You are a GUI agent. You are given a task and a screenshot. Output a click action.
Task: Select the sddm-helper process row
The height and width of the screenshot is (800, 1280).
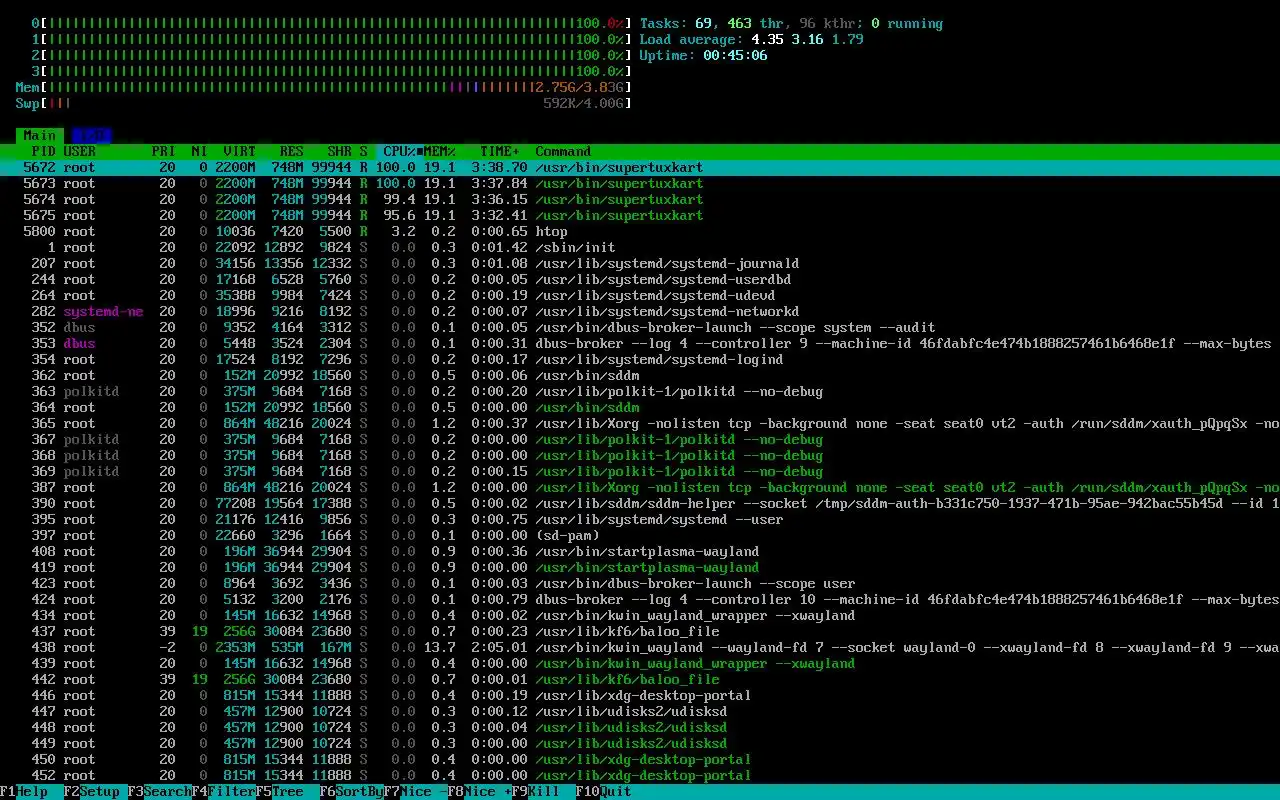click(x=640, y=503)
